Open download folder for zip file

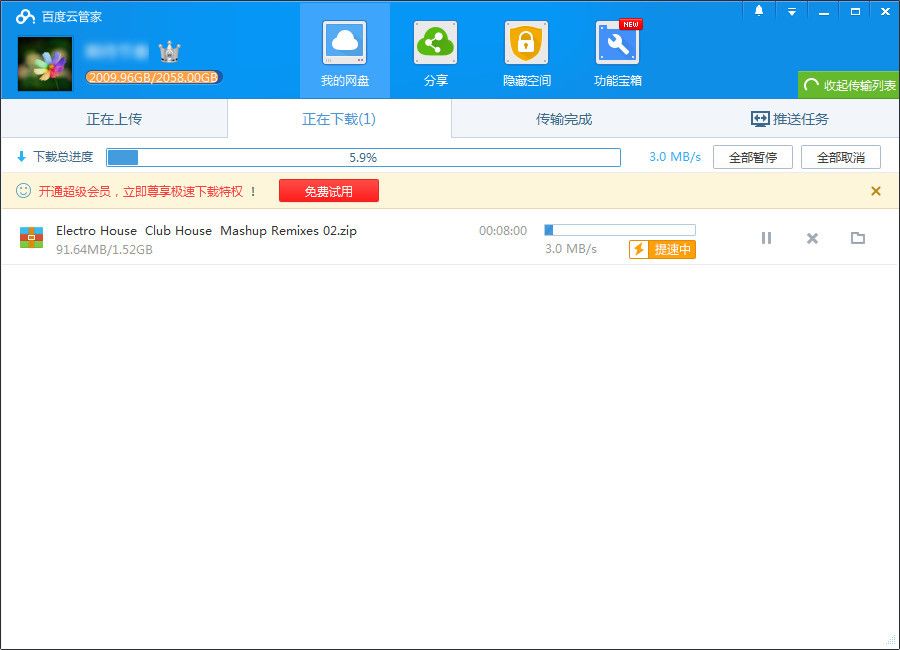coord(857,238)
